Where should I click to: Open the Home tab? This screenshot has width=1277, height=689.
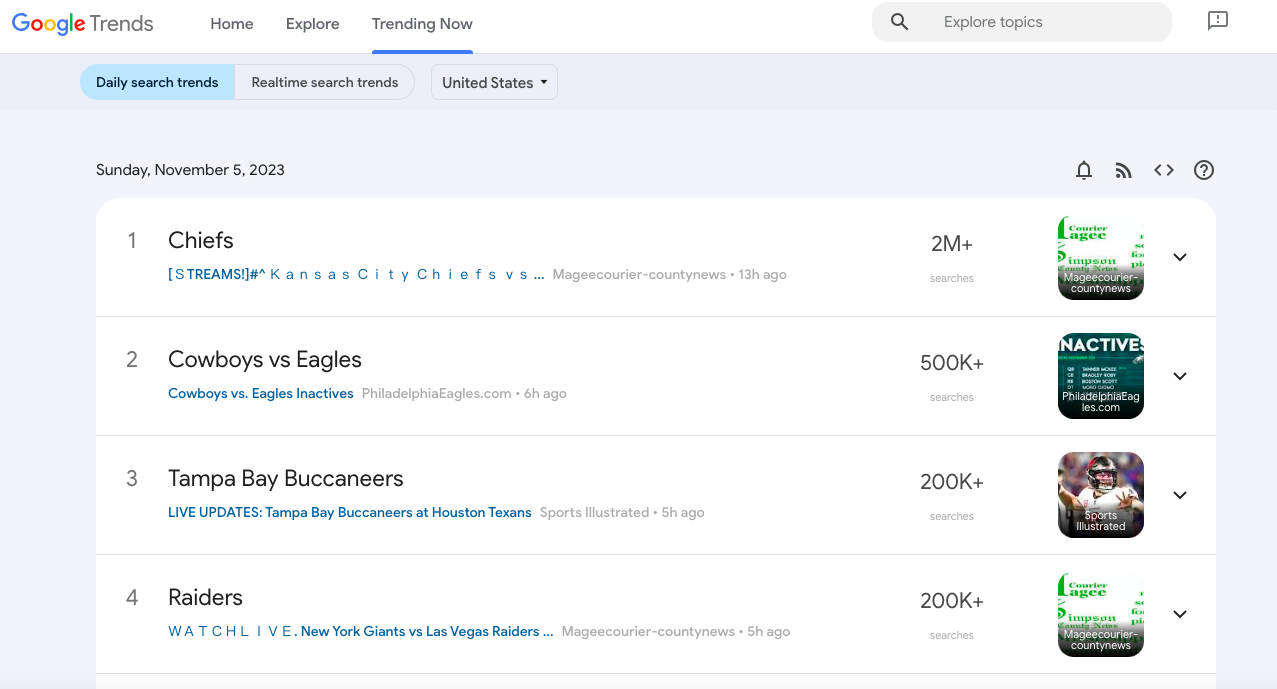[232, 24]
